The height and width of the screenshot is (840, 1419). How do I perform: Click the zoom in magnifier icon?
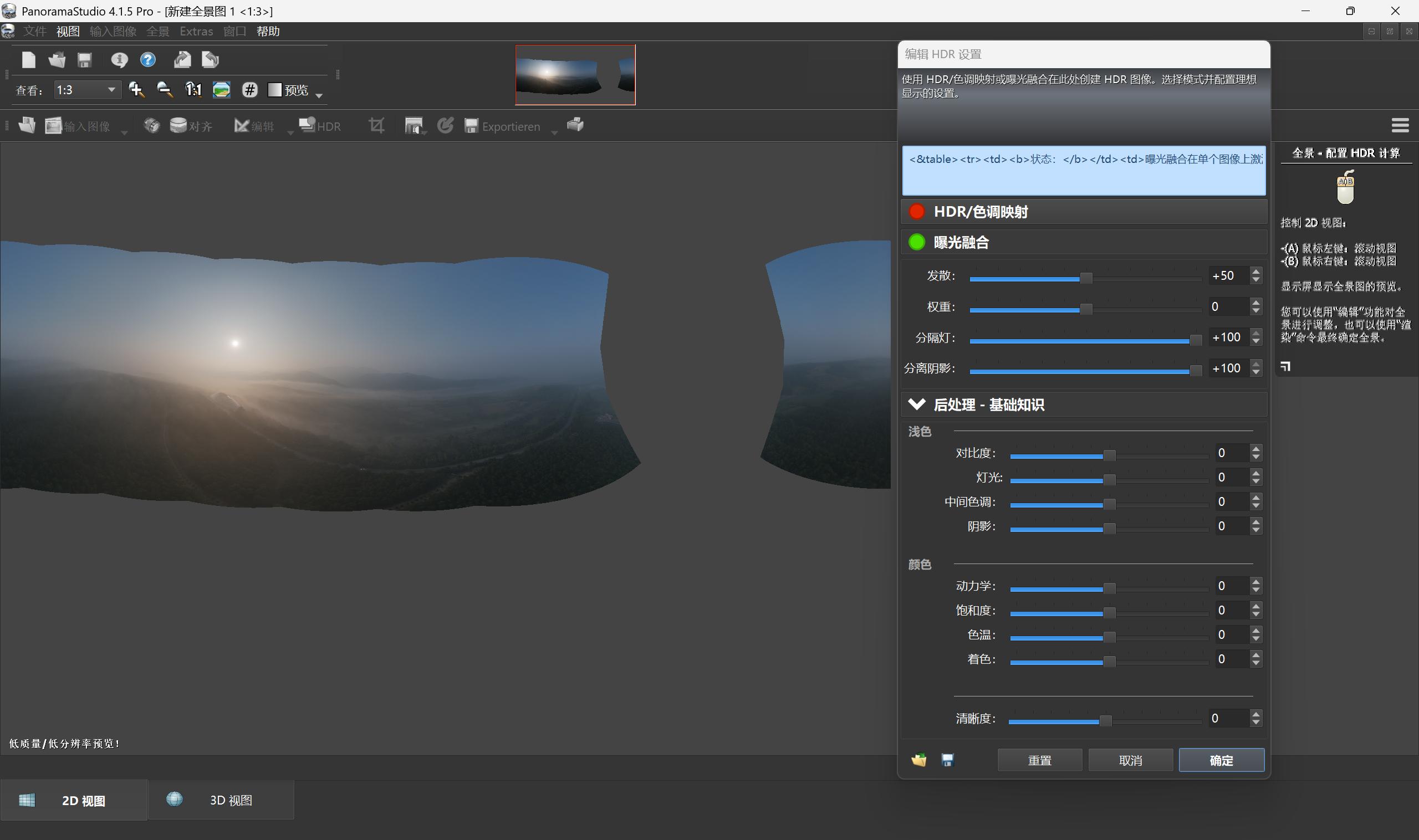pos(136,89)
